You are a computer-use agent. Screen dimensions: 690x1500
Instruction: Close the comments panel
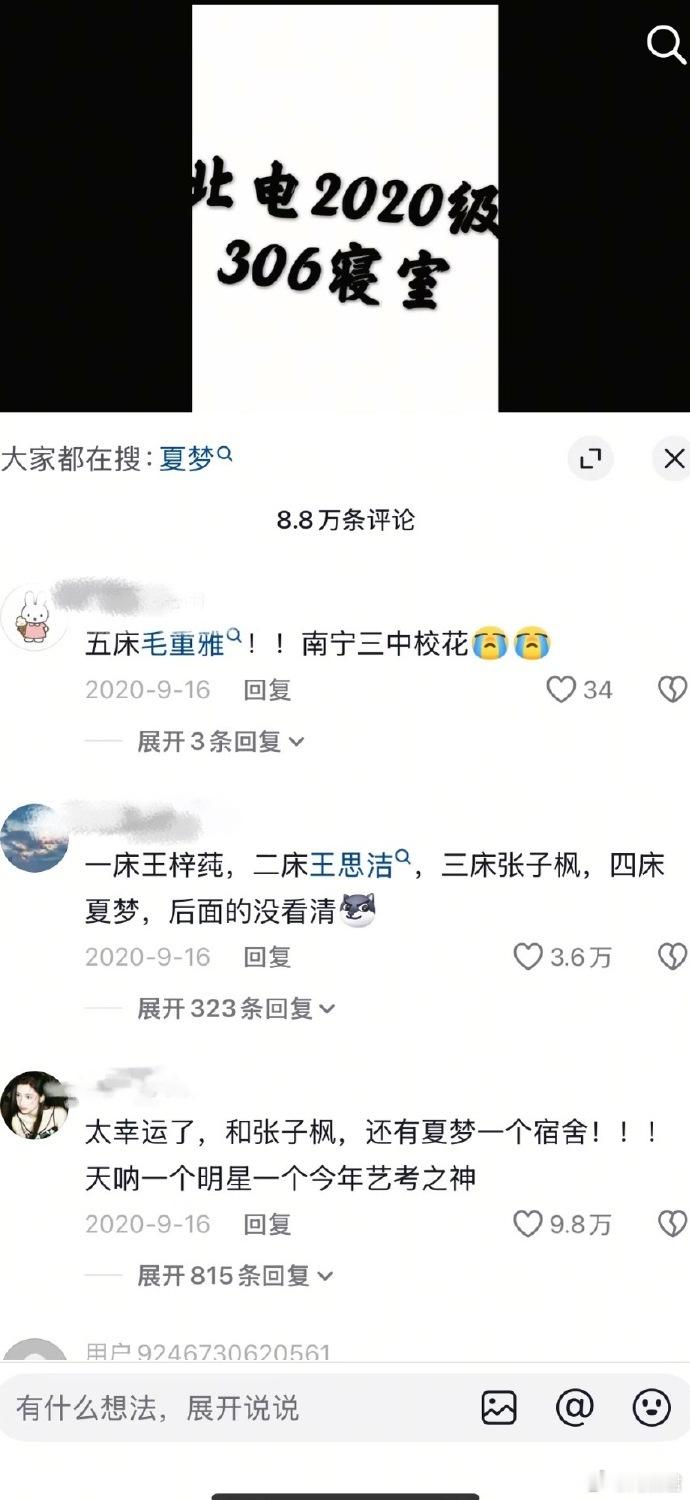click(674, 459)
